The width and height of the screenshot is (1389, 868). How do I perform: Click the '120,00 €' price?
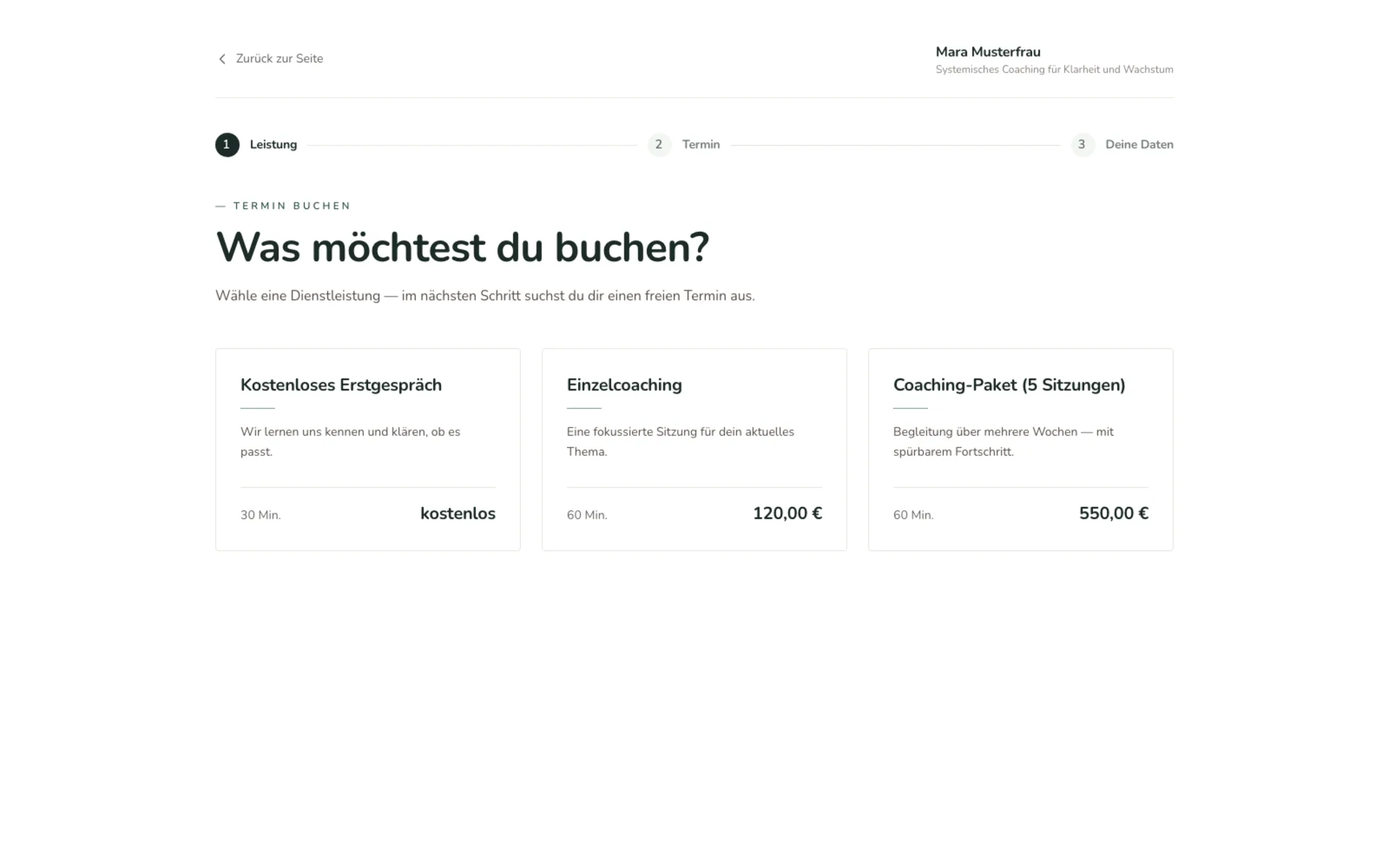click(x=788, y=513)
